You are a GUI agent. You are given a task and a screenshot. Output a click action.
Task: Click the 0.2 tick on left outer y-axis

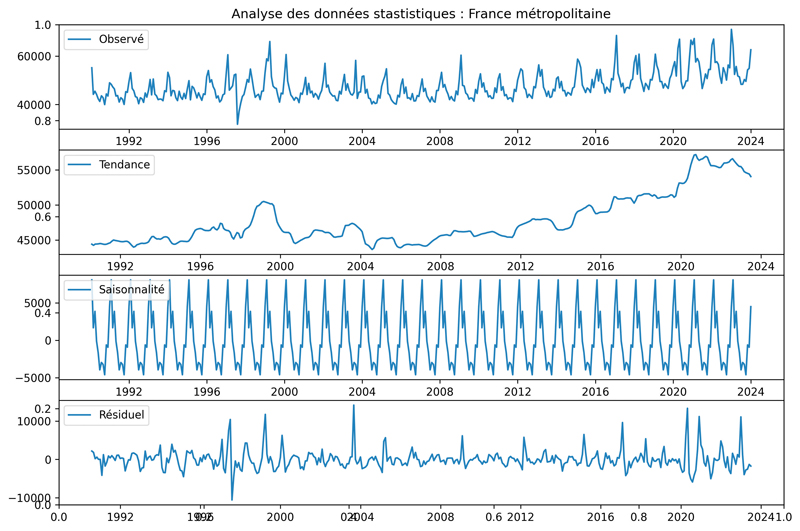coord(43,409)
